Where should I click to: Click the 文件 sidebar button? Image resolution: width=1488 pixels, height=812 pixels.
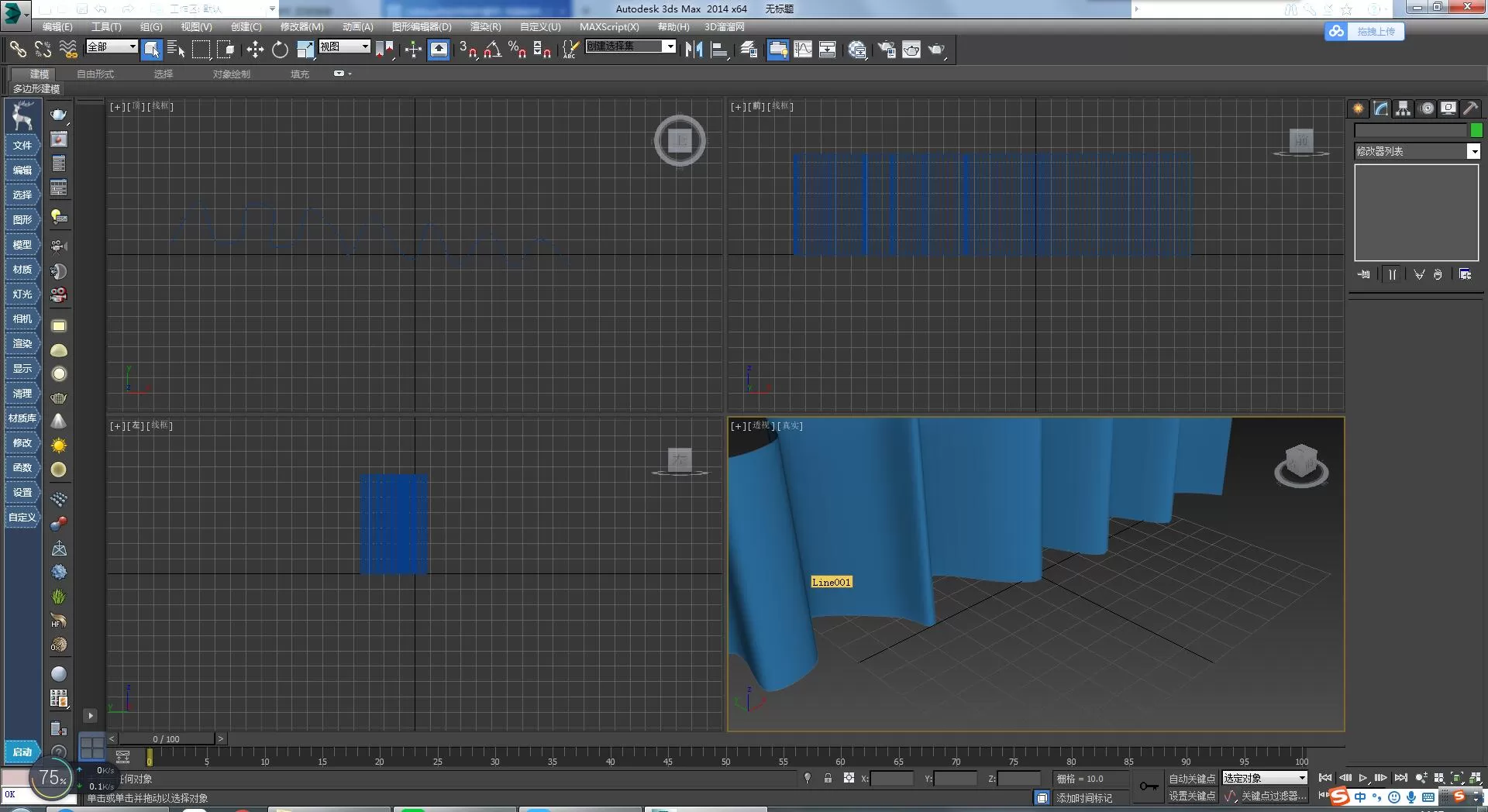[x=22, y=146]
